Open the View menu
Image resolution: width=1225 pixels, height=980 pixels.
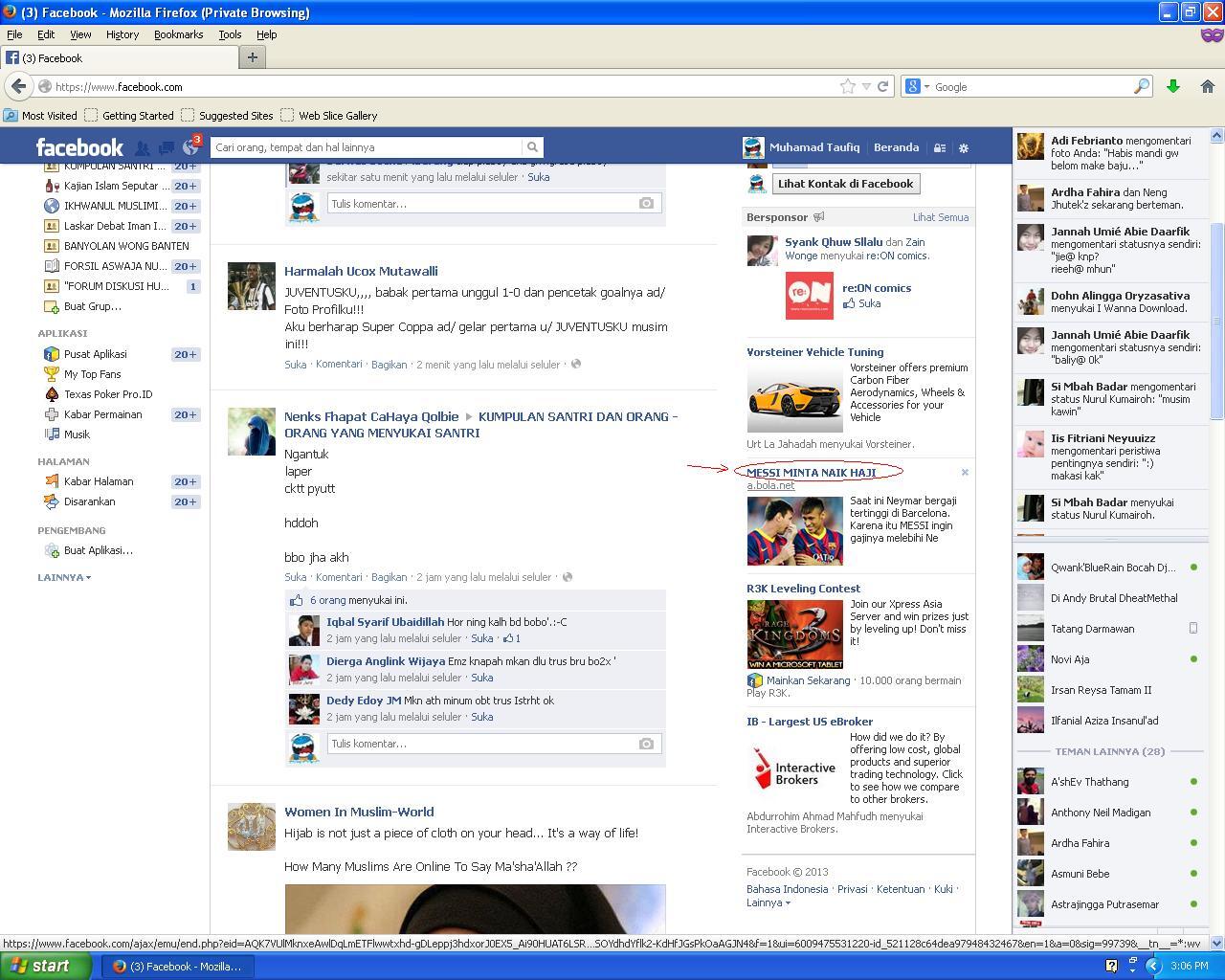pos(80,34)
